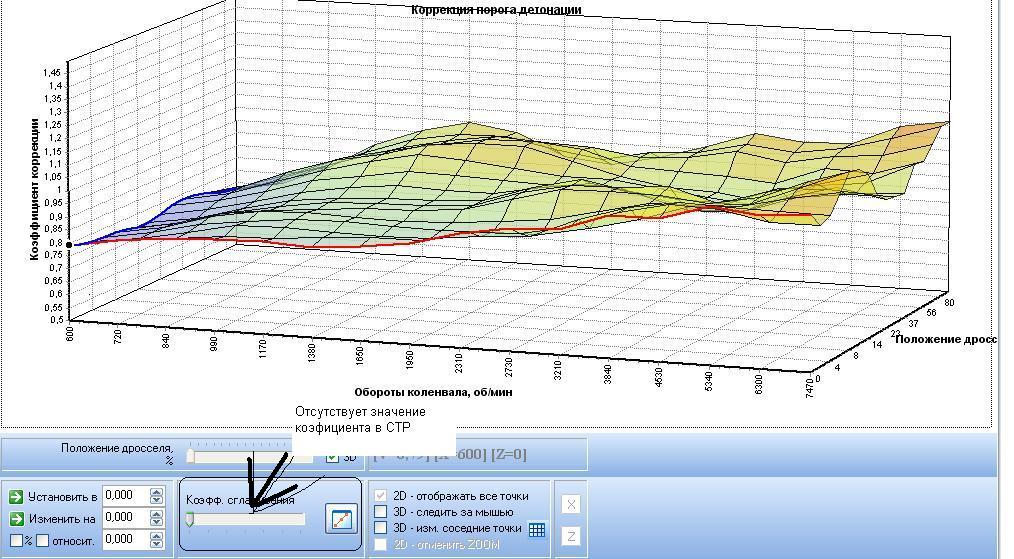Toggle 2D - отображать все точки checkbox

click(381, 496)
